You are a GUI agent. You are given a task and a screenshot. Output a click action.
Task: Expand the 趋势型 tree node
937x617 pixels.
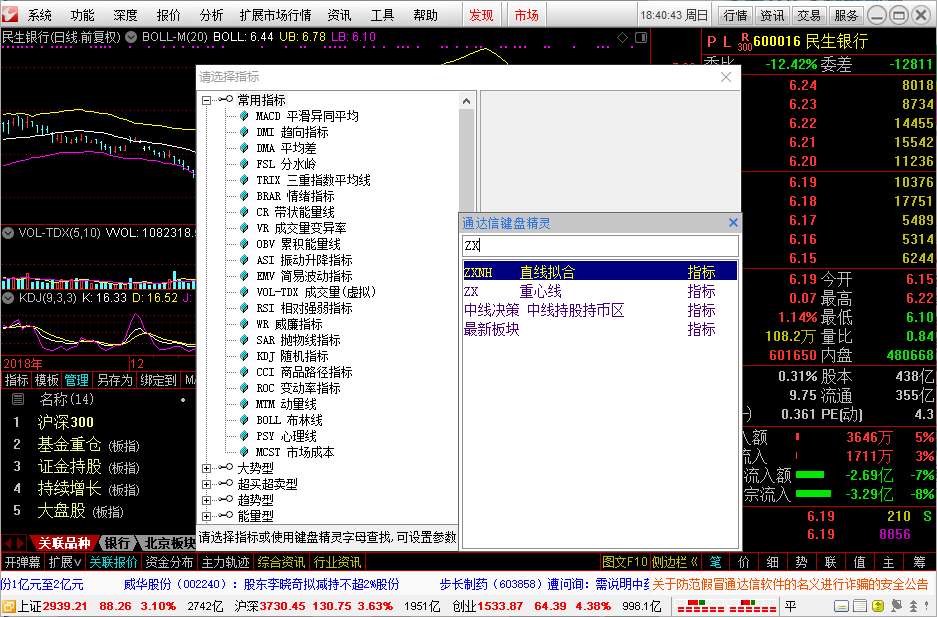click(206, 501)
